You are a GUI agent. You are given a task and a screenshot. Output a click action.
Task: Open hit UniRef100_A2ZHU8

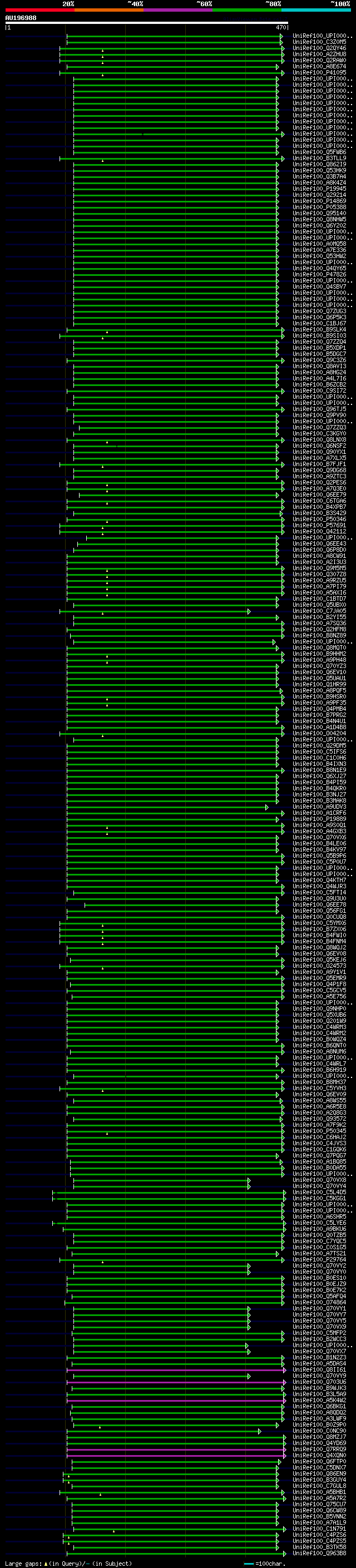pos(319,54)
